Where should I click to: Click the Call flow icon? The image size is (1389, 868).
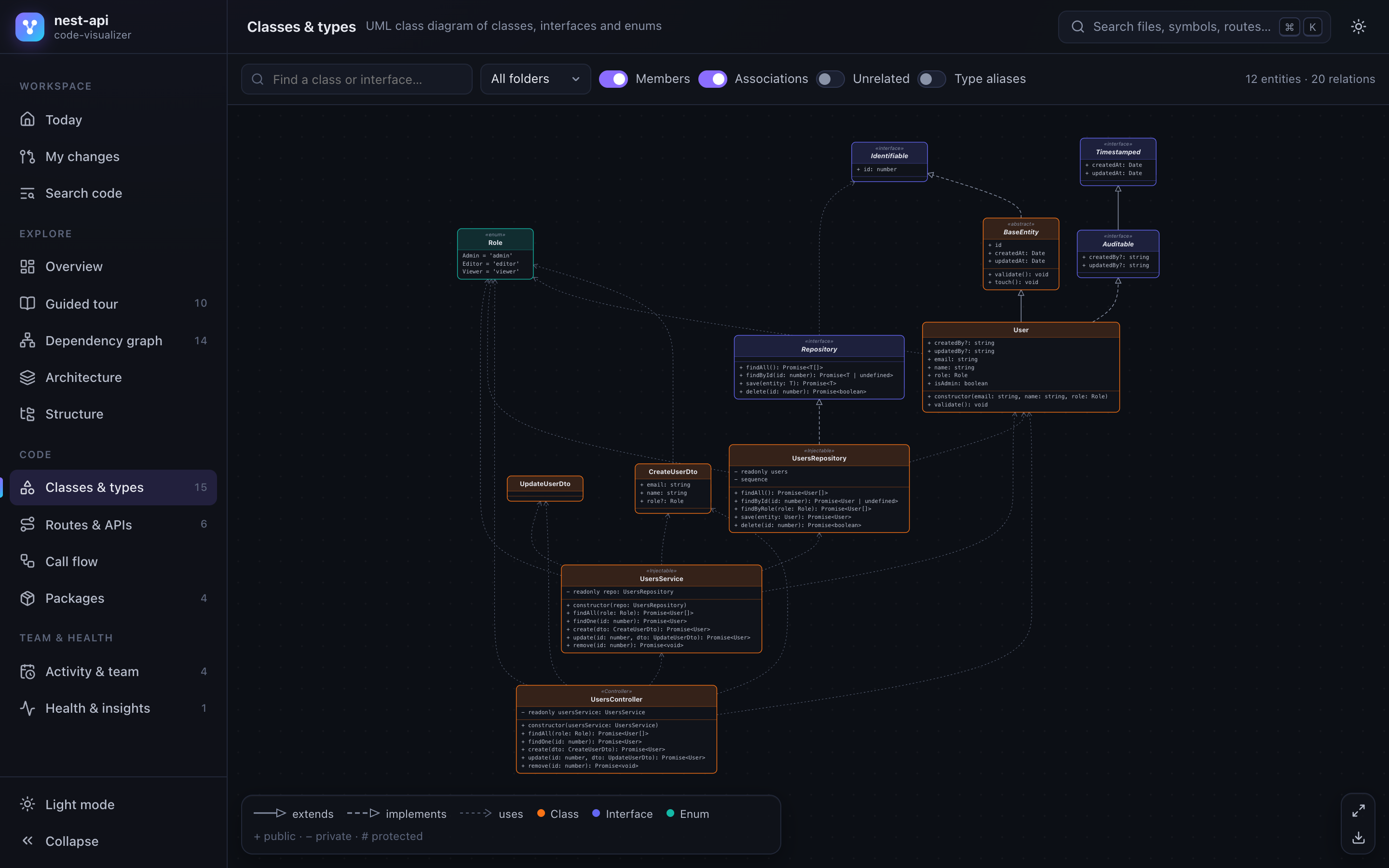(x=27, y=561)
